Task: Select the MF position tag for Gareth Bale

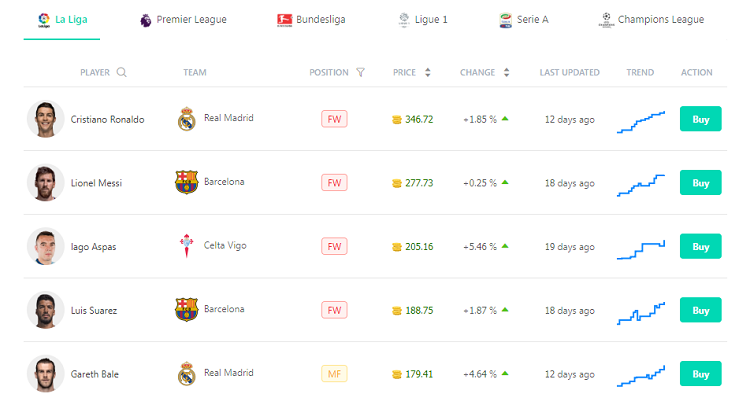Action: click(x=334, y=374)
